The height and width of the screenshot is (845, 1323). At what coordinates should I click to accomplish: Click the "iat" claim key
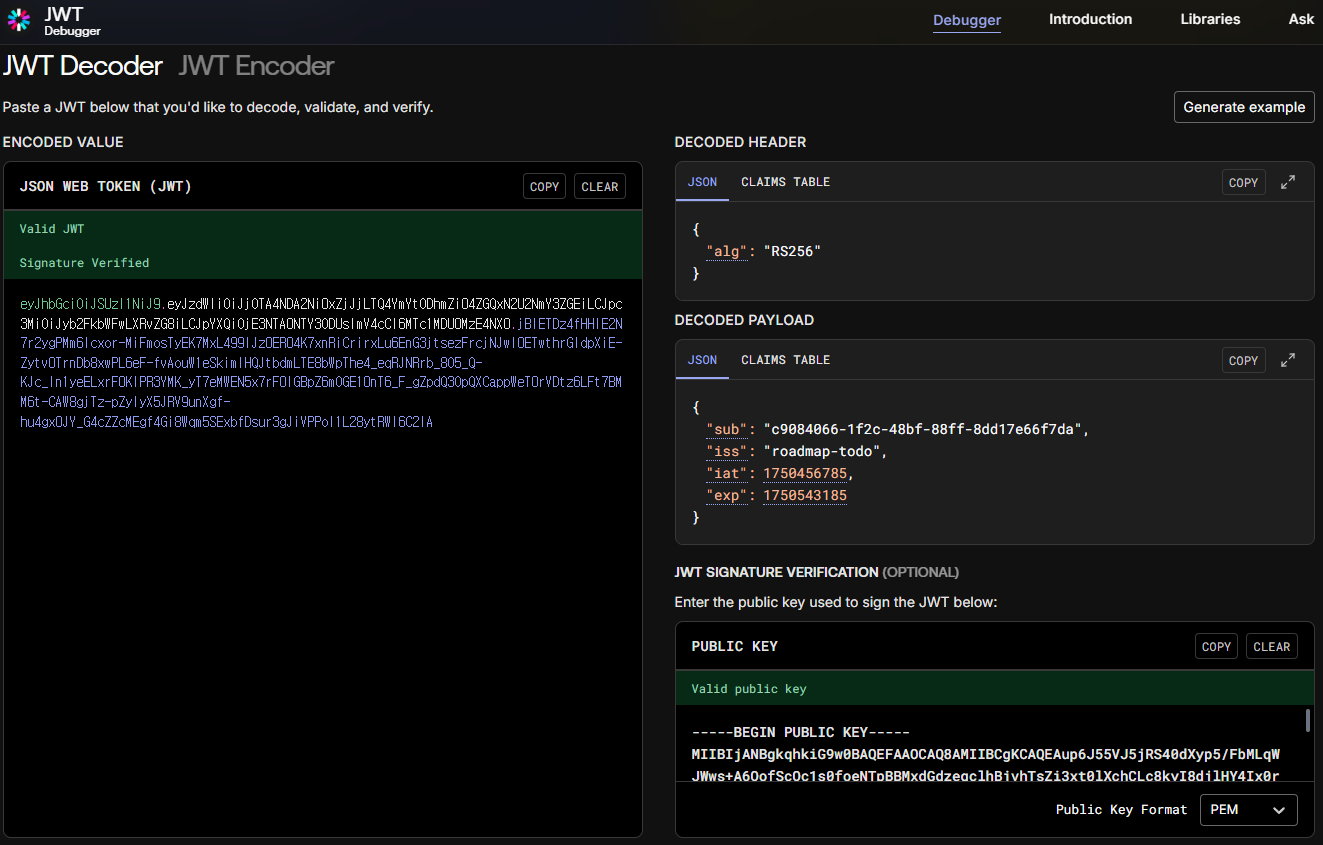pos(727,474)
